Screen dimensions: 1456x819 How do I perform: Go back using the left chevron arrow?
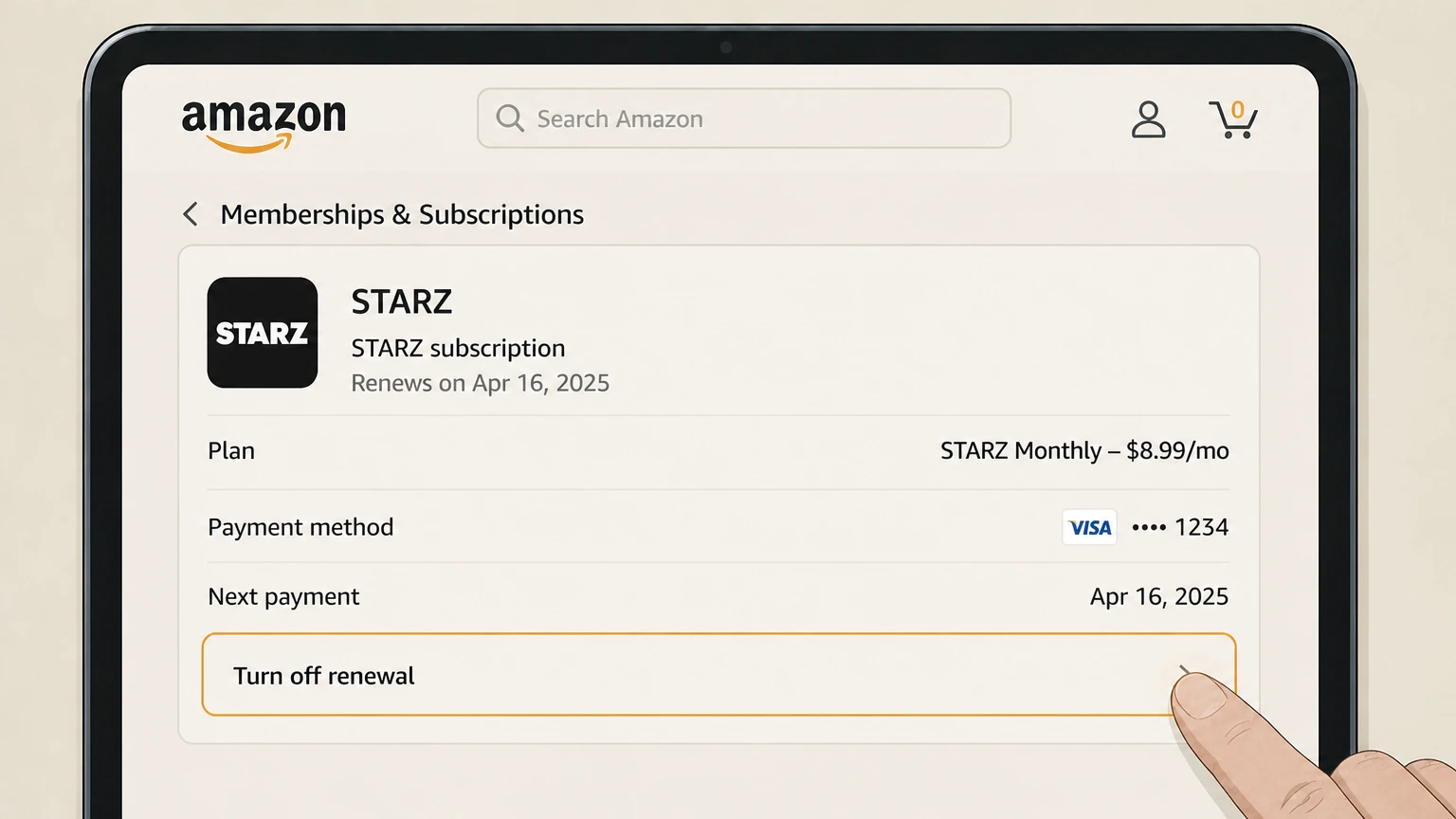[191, 214]
